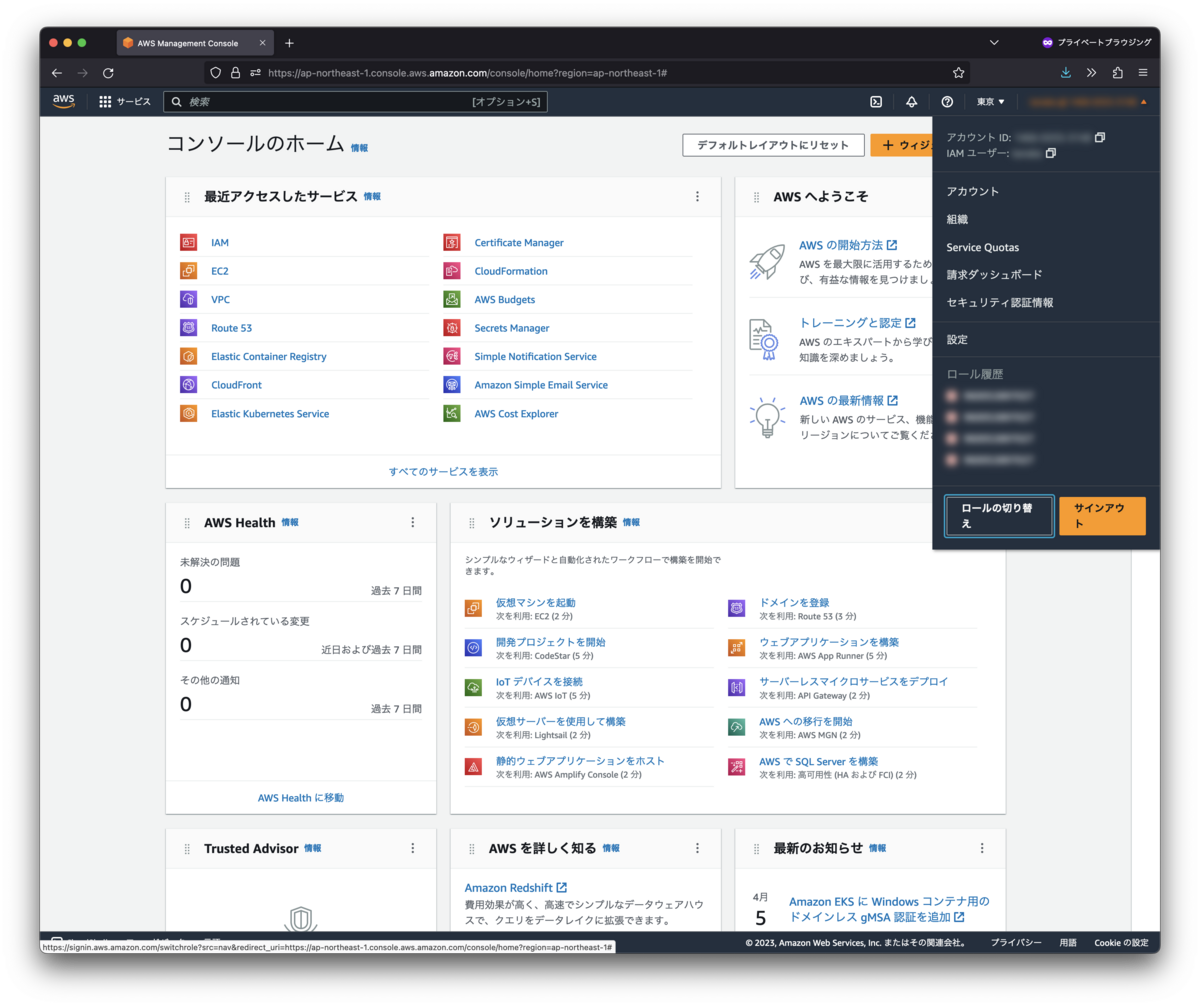Open '静的ウェブアプリケーションをホスト' link
This screenshot has width=1200, height=1006.
coord(580,761)
